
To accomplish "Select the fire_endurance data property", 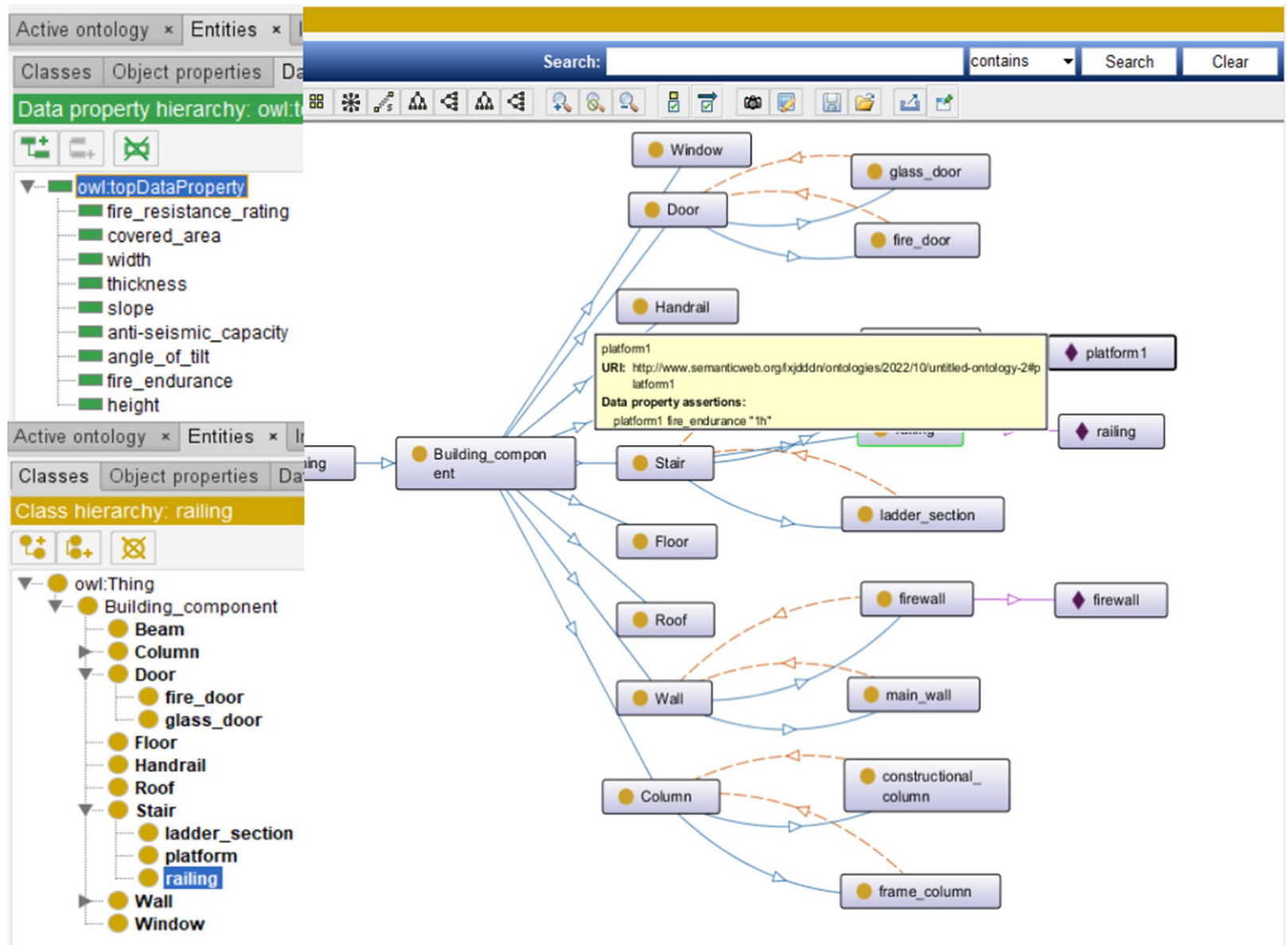I will point(170,381).
